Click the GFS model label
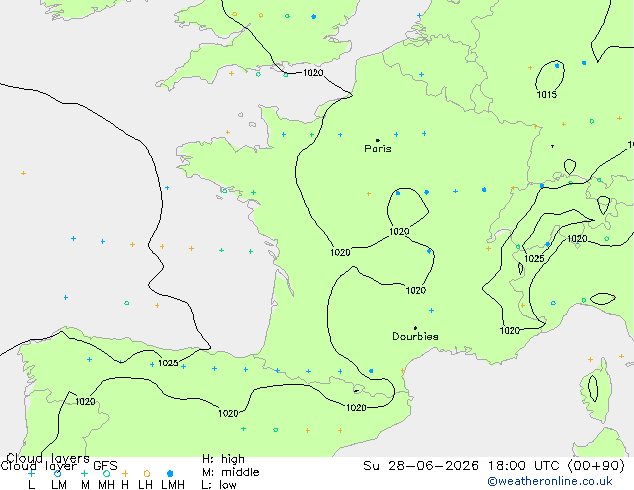The height and width of the screenshot is (490, 634). 105,466
